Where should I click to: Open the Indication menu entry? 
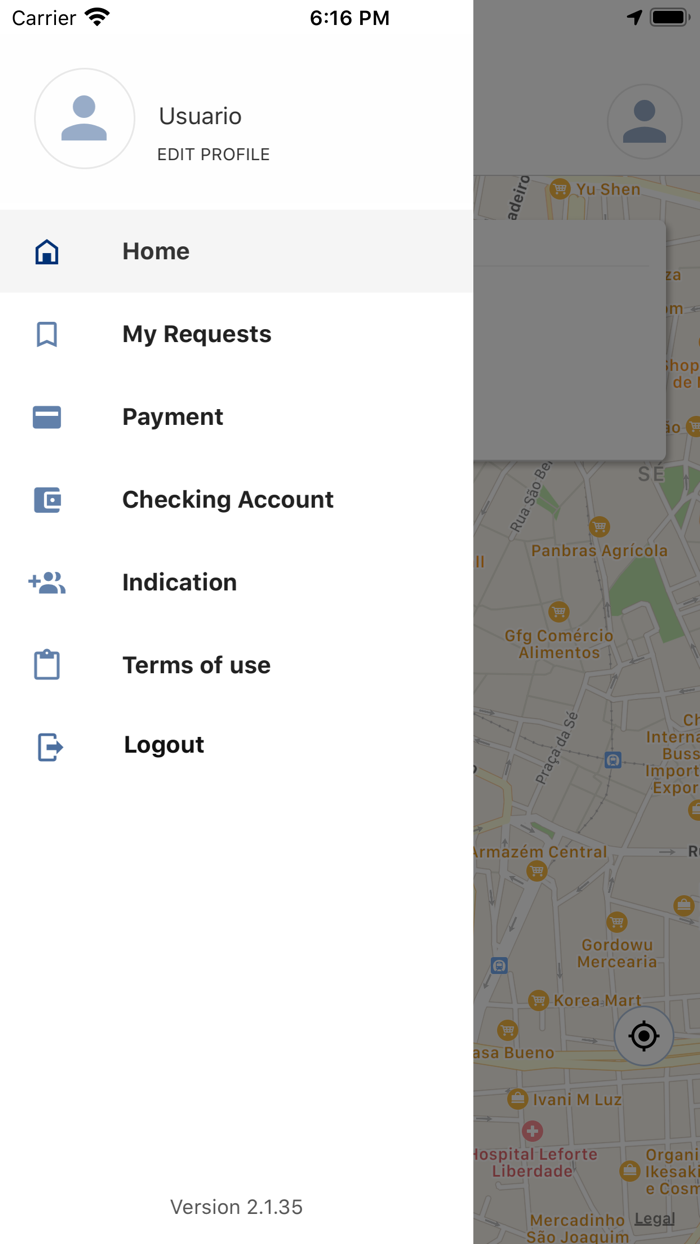tap(236, 583)
